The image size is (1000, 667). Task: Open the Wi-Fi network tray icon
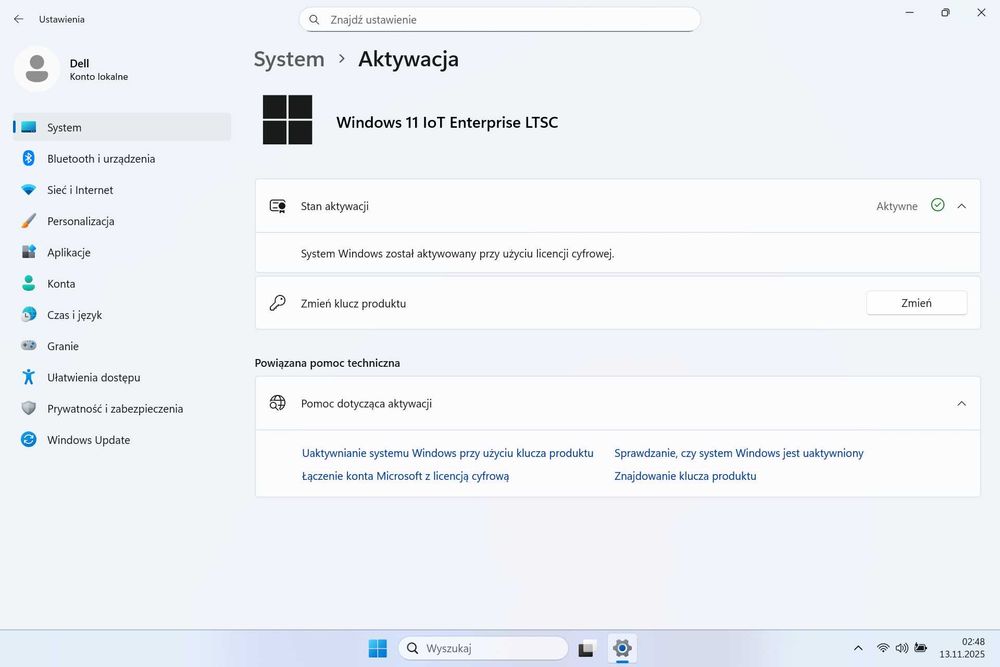click(x=883, y=648)
